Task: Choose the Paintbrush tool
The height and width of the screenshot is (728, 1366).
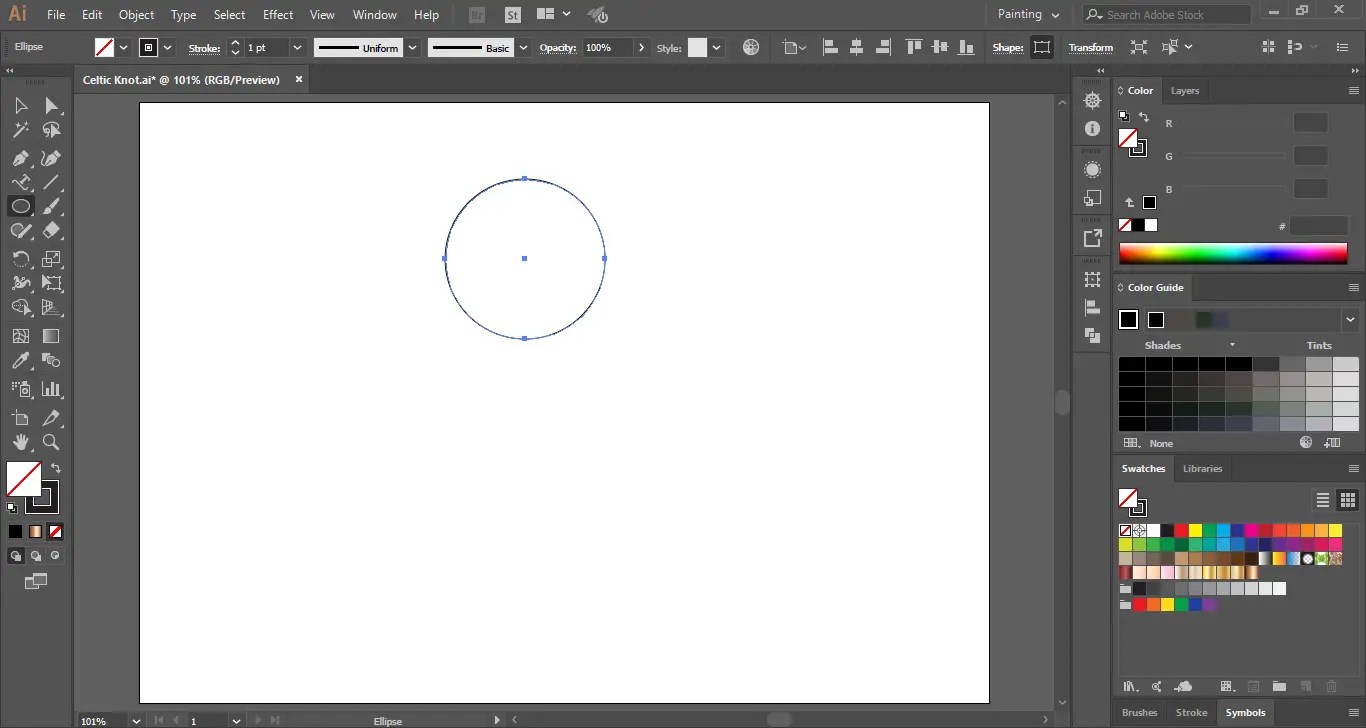Action: point(51,206)
